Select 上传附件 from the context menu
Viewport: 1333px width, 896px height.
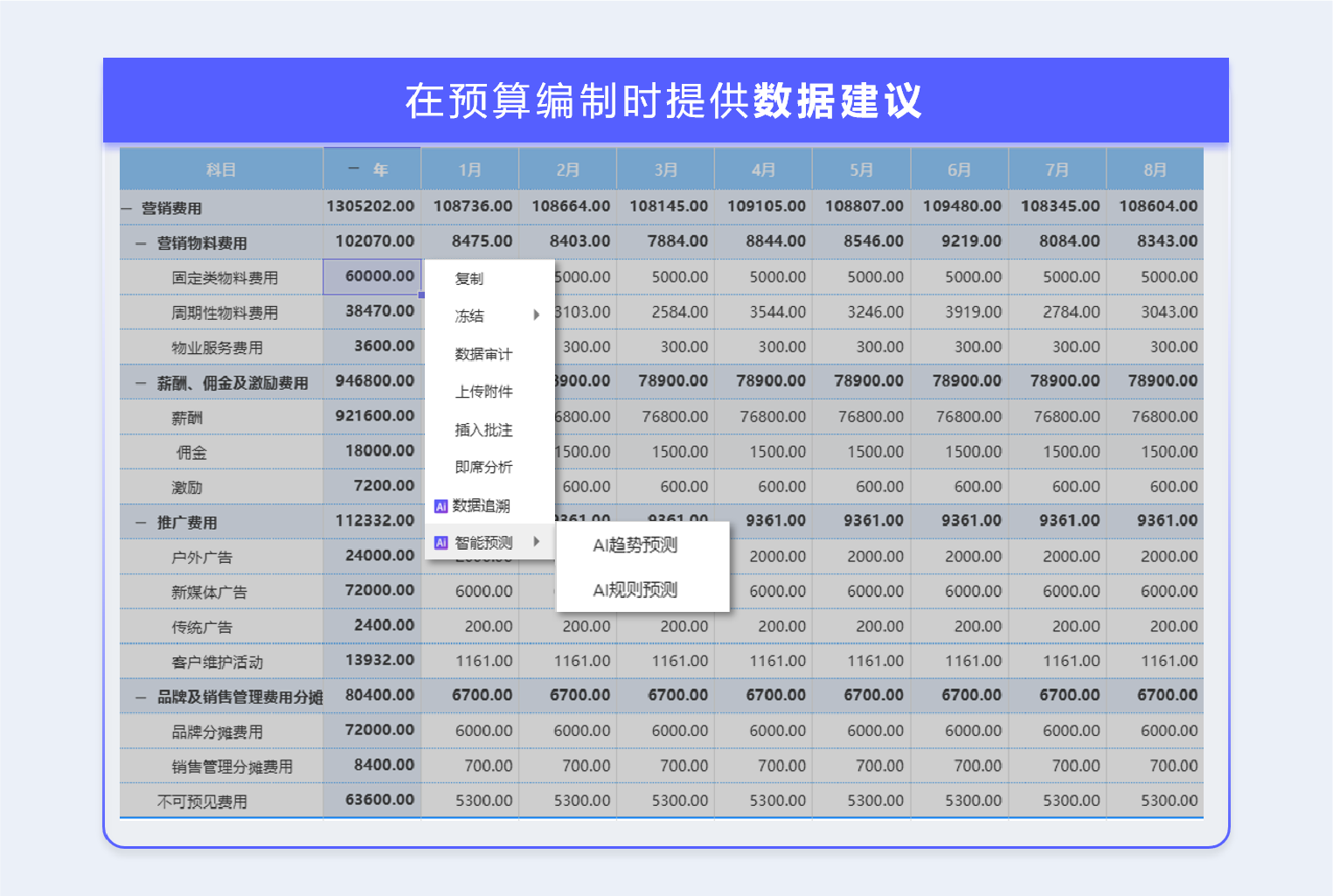(489, 392)
